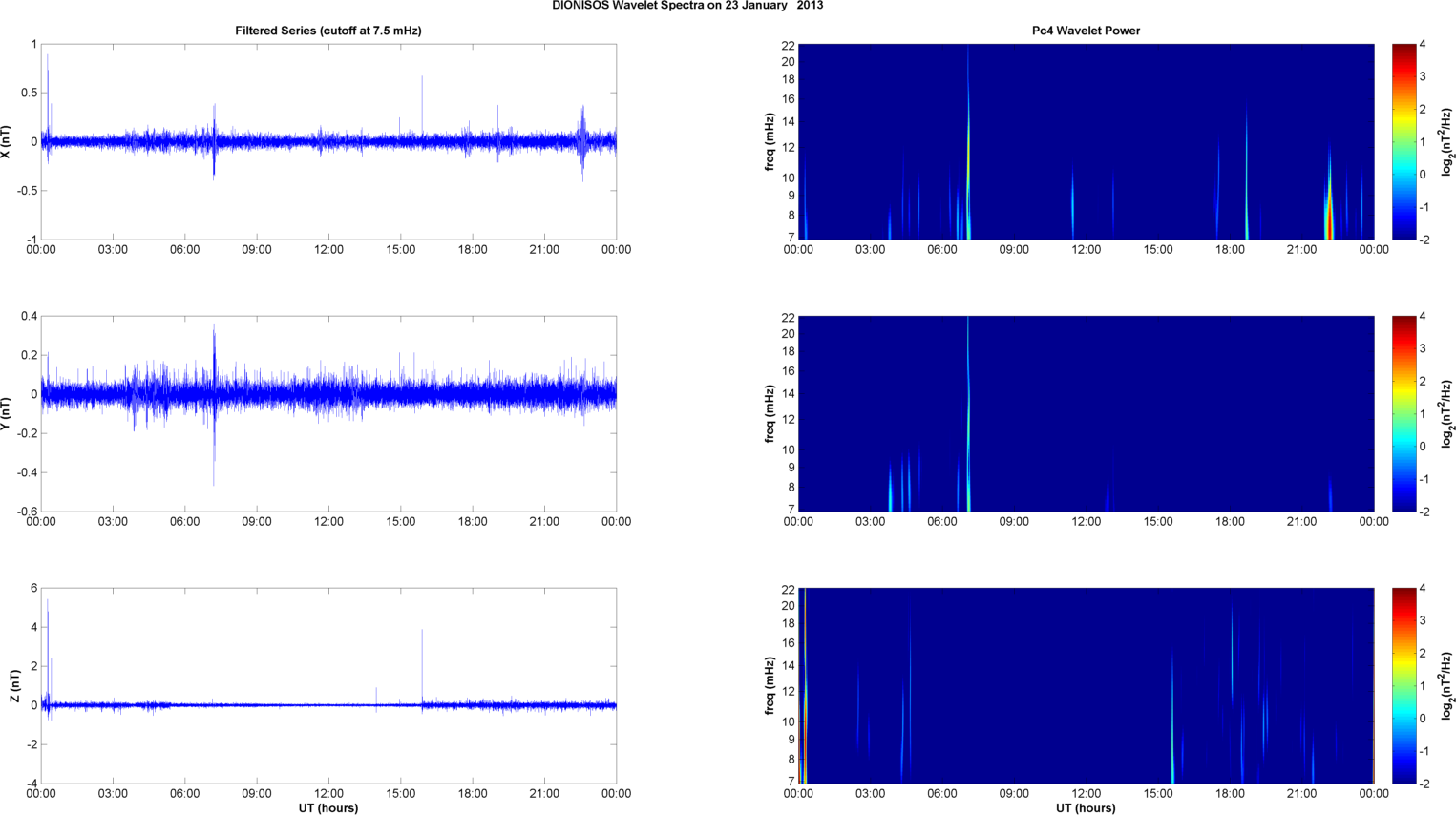Click the freq (mHz) label of middle wavelet
This screenshot has height=815, width=1456.
point(770,413)
